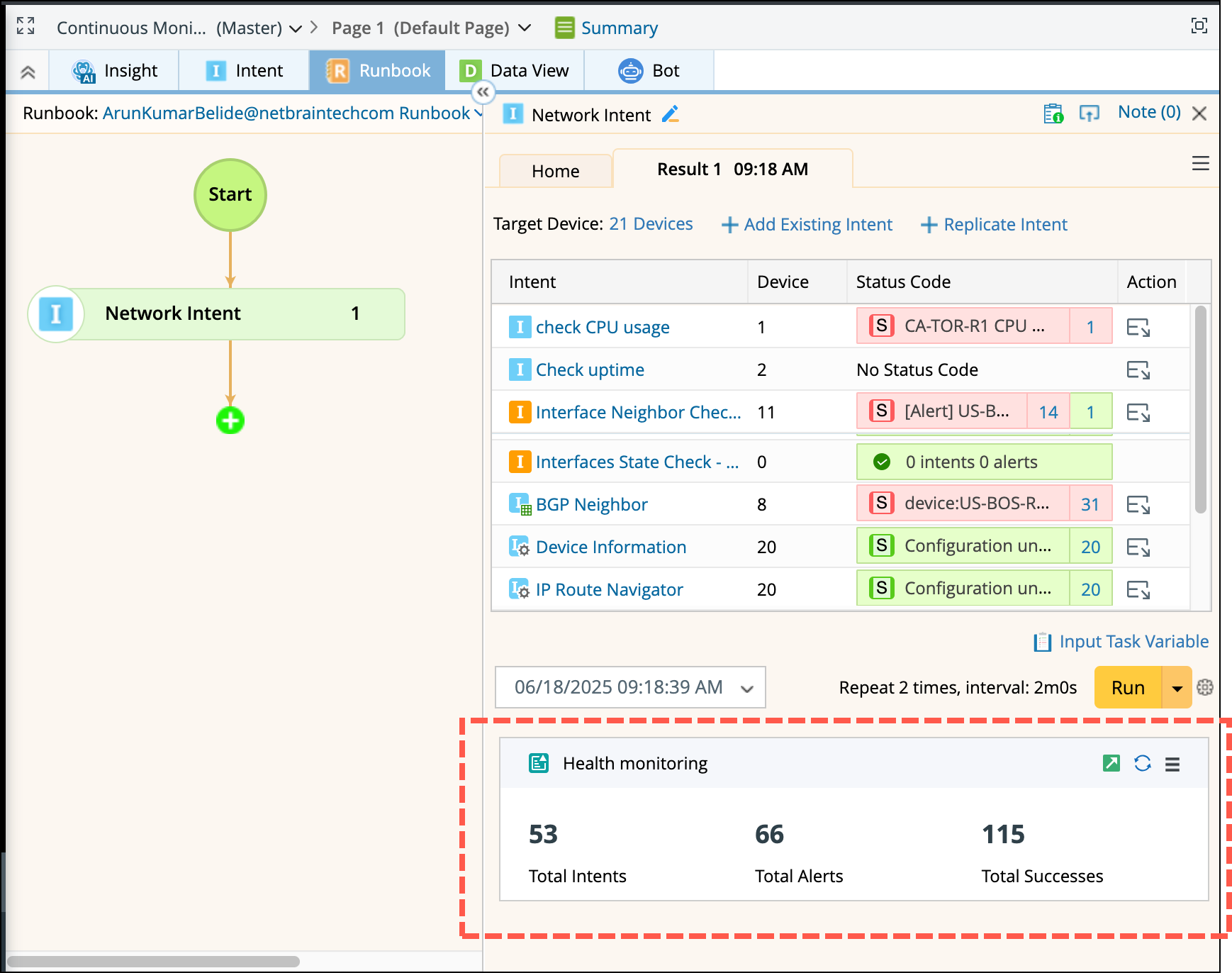This screenshot has height=973, width=1232.
Task: Open the Insight tab
Action: (113, 71)
